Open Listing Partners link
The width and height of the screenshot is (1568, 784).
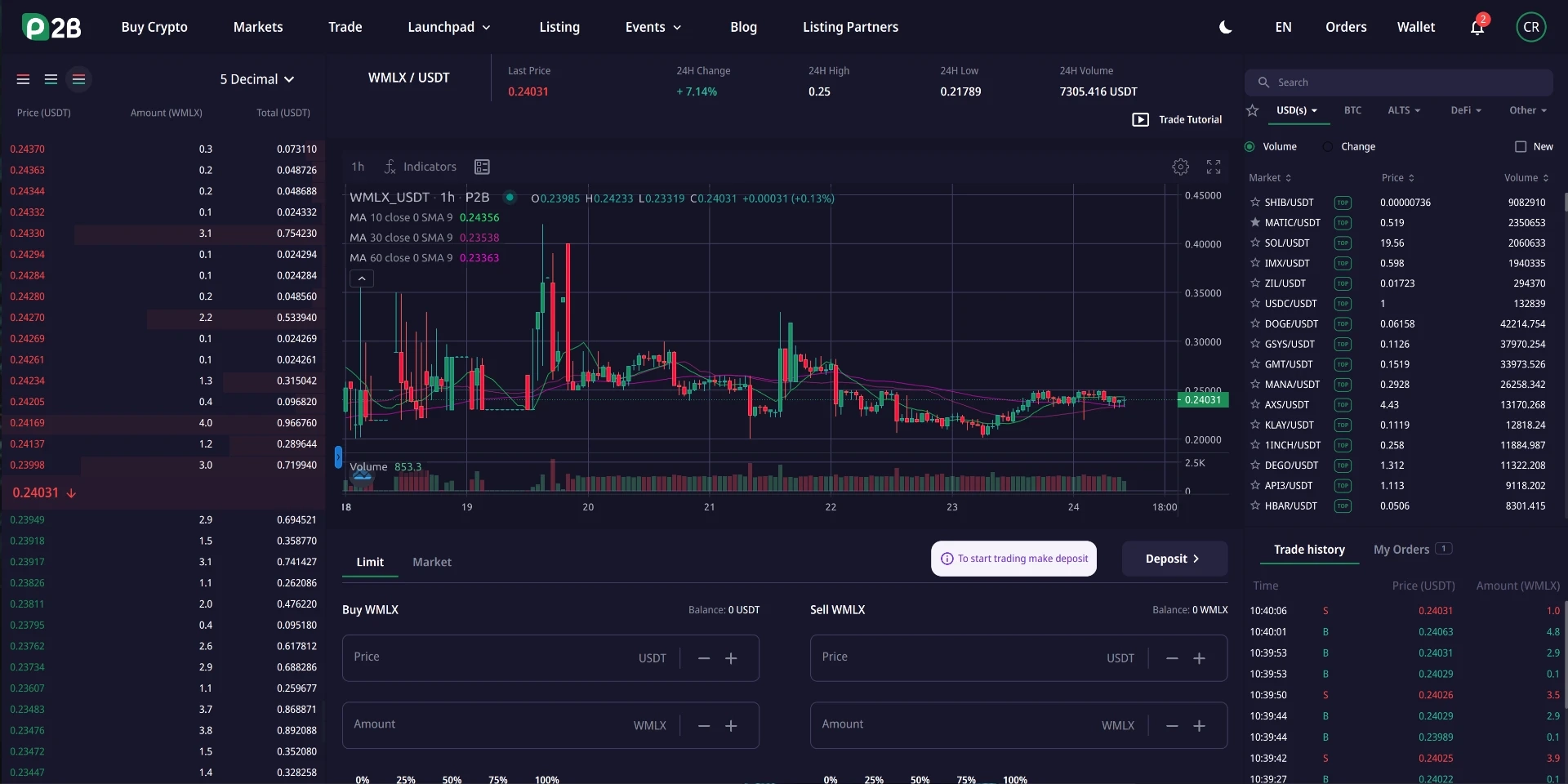tap(850, 27)
